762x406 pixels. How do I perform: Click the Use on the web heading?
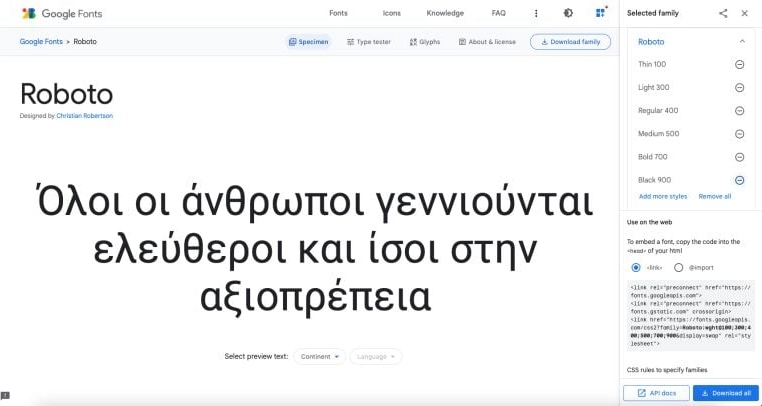click(649, 222)
